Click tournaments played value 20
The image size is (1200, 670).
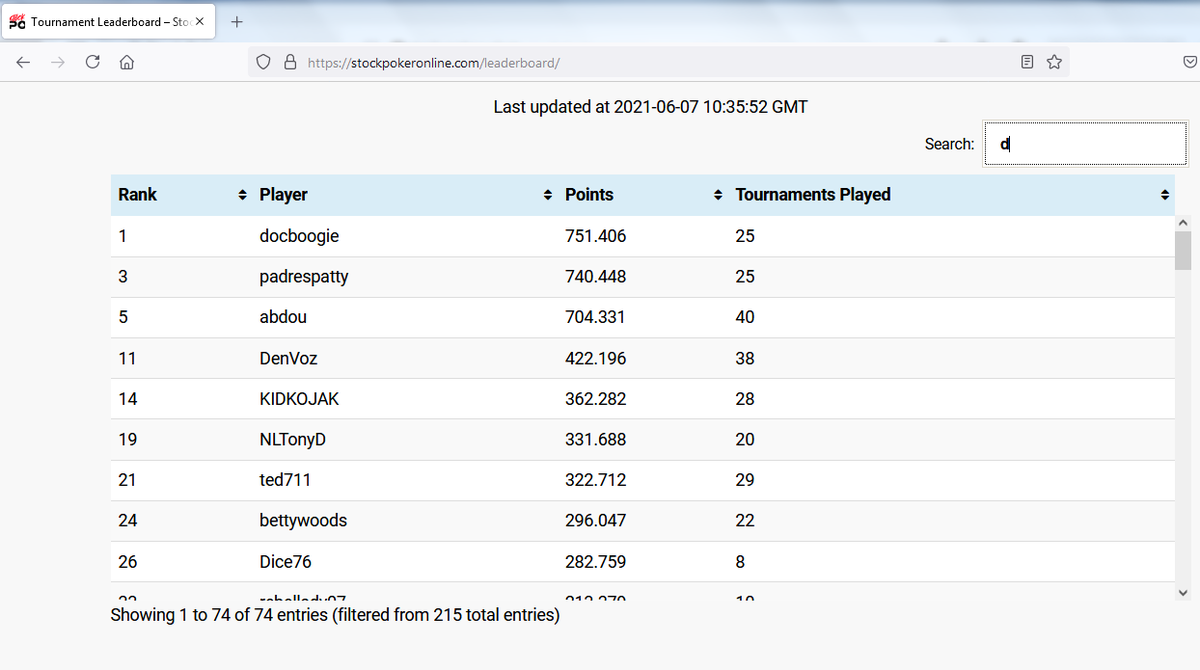[745, 440]
